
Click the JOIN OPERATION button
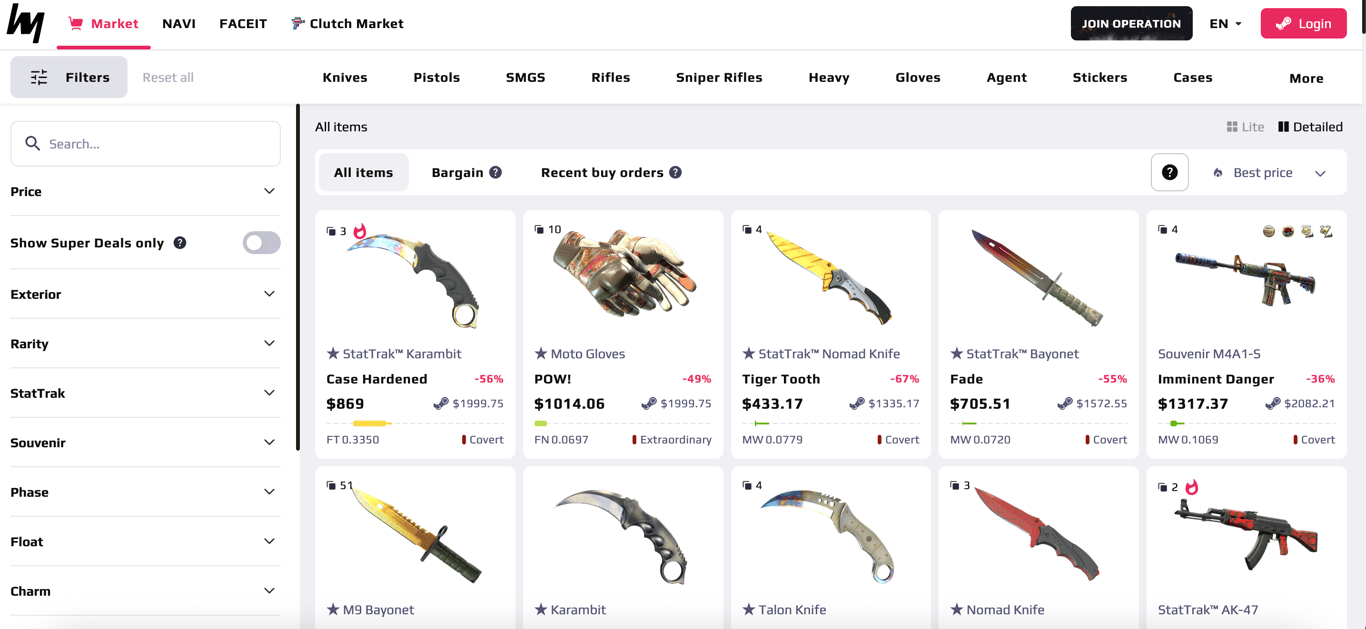(1131, 24)
